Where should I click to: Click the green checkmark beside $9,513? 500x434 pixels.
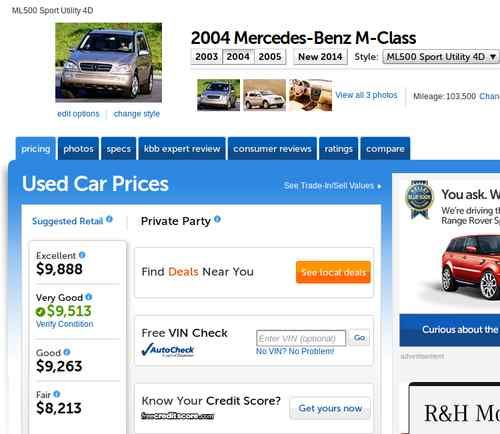(x=40, y=312)
